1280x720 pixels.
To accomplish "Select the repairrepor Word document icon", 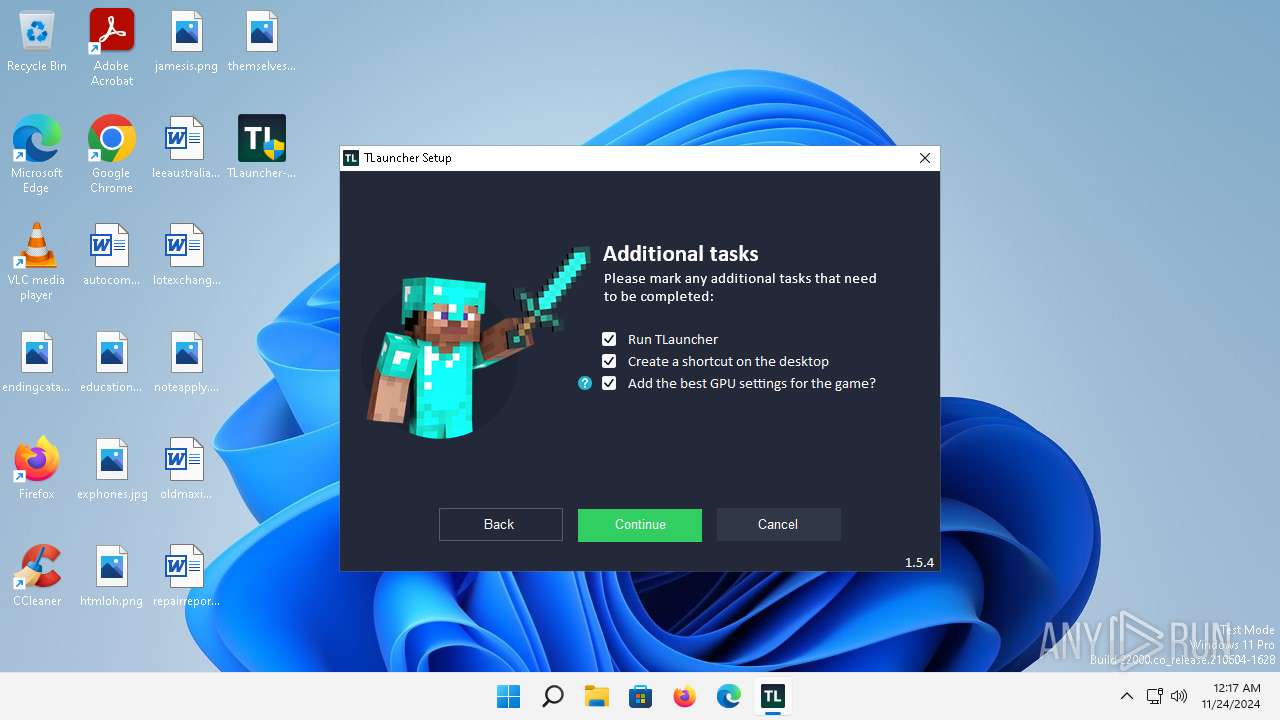I will click(187, 576).
